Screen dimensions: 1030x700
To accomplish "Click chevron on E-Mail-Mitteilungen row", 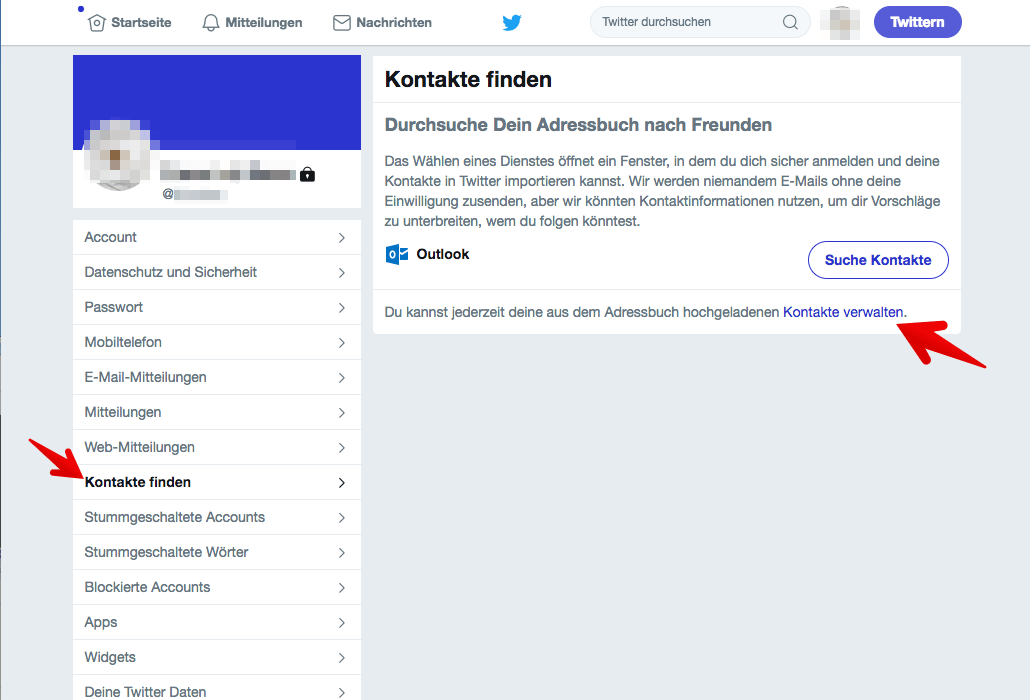I will [342, 378].
